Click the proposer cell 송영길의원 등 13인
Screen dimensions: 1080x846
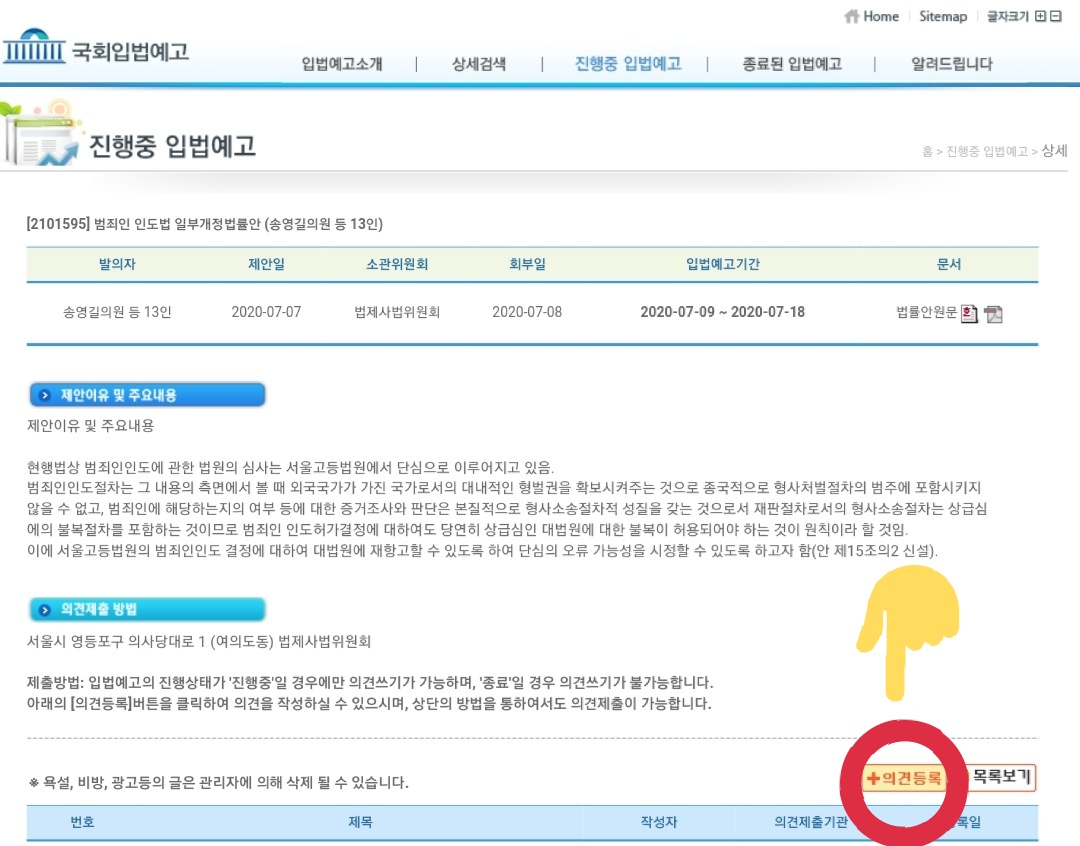[117, 312]
